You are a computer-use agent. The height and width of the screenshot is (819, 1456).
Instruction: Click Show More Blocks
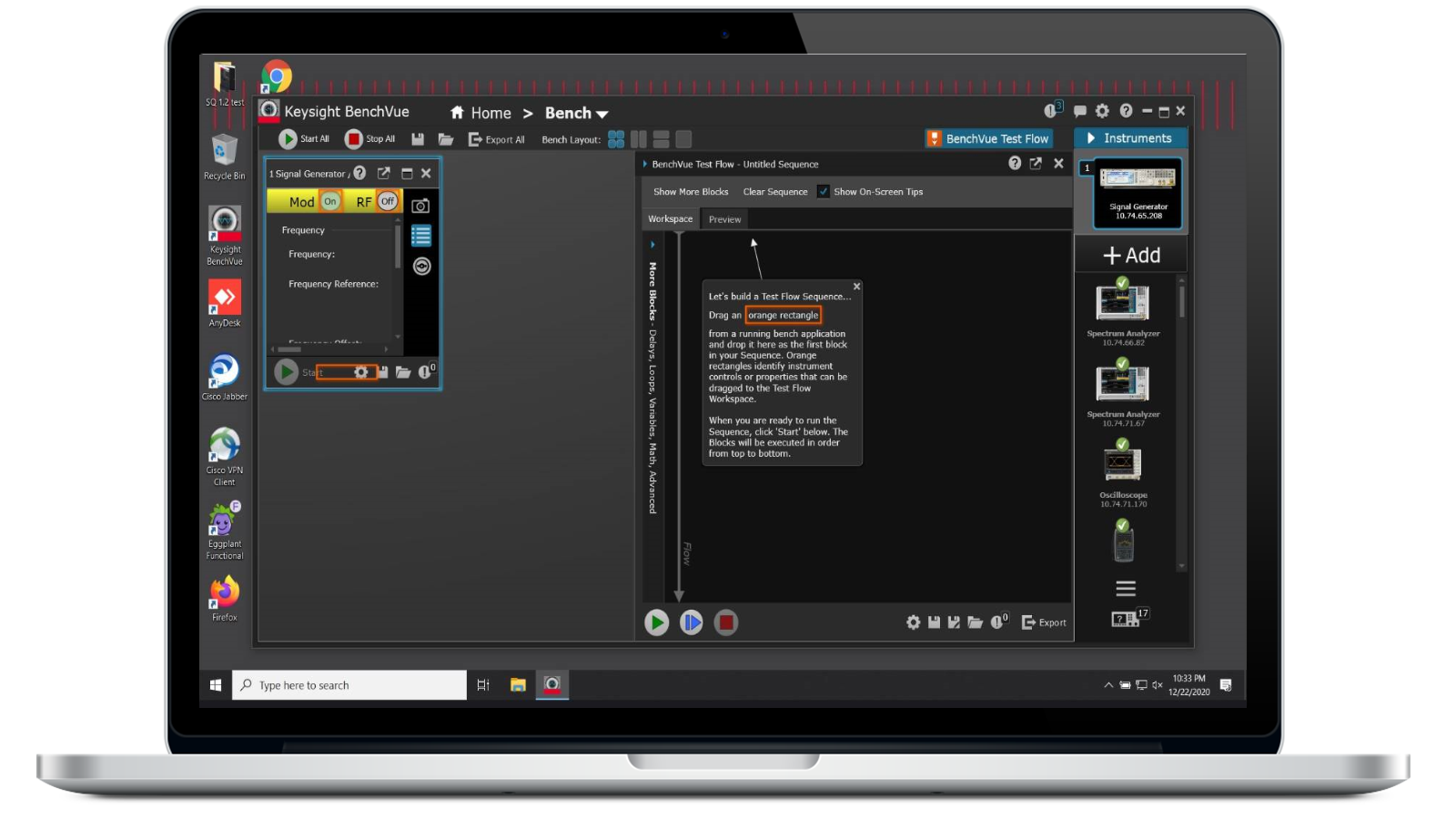point(691,192)
